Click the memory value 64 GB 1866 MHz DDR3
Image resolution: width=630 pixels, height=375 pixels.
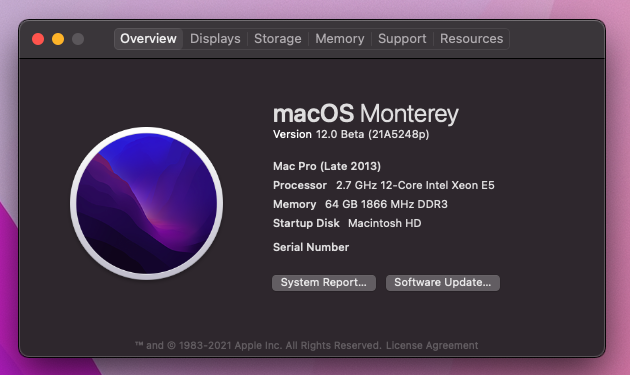tap(386, 204)
